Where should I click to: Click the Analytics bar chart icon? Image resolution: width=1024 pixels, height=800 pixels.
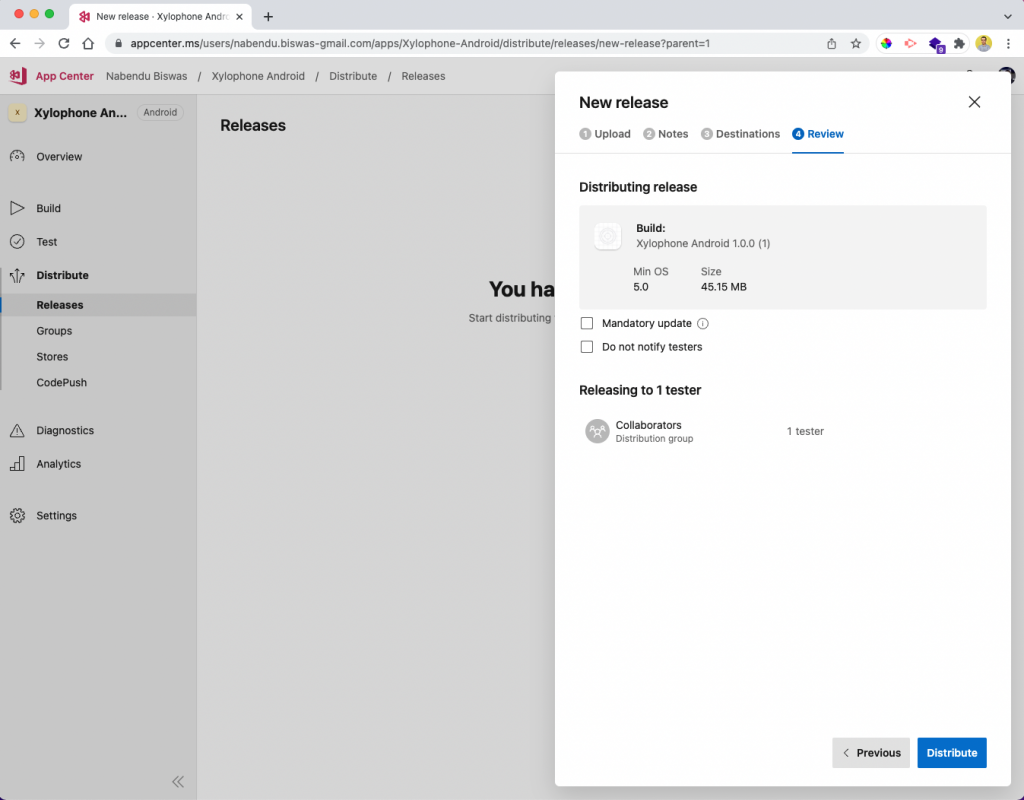point(17,464)
